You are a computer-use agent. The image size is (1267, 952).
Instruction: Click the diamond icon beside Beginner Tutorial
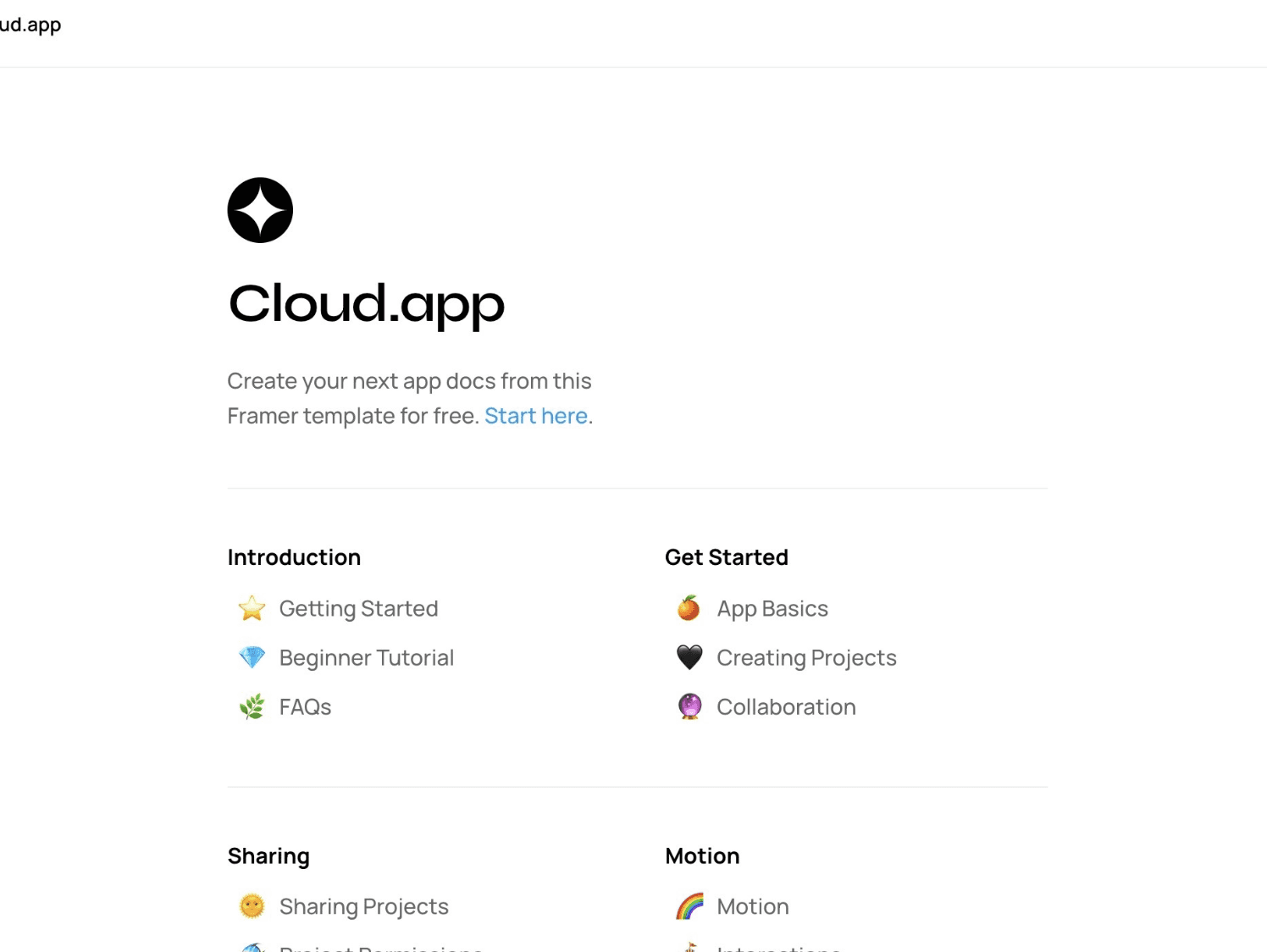click(252, 657)
